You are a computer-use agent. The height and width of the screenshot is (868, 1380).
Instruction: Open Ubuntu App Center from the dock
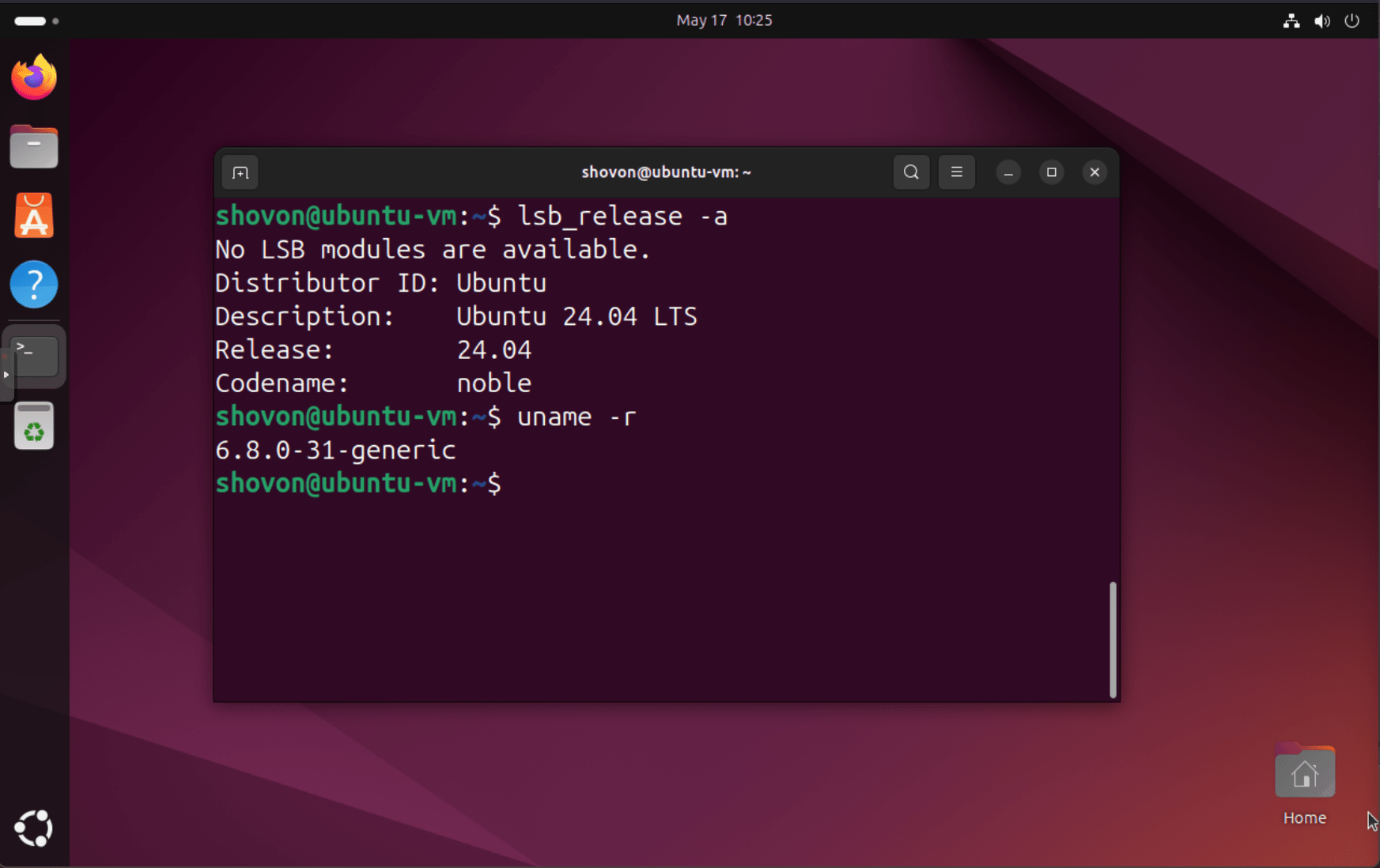coord(33,215)
